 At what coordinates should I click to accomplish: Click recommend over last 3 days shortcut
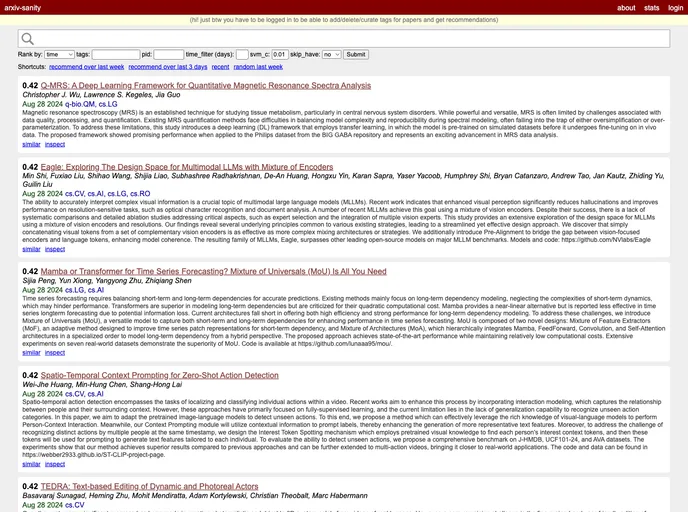(168, 67)
